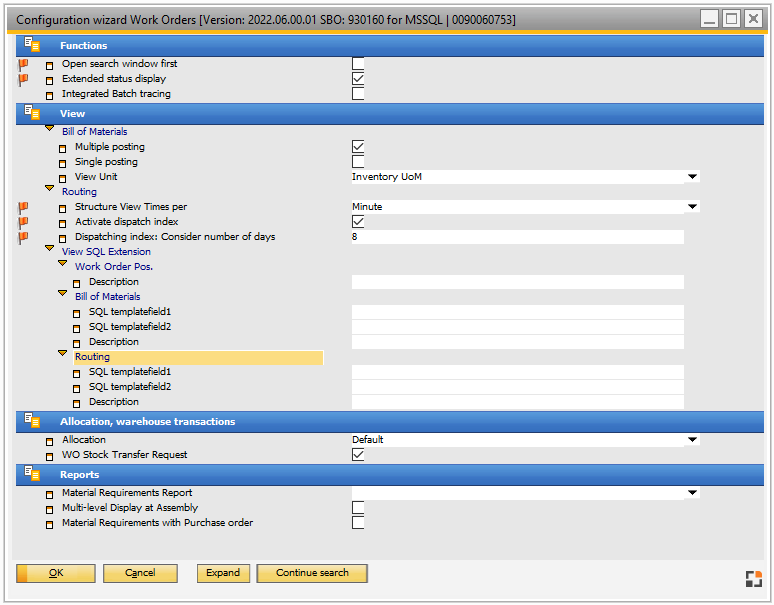Select the highlighted Routing tree item
The image size is (774, 605).
(92, 357)
